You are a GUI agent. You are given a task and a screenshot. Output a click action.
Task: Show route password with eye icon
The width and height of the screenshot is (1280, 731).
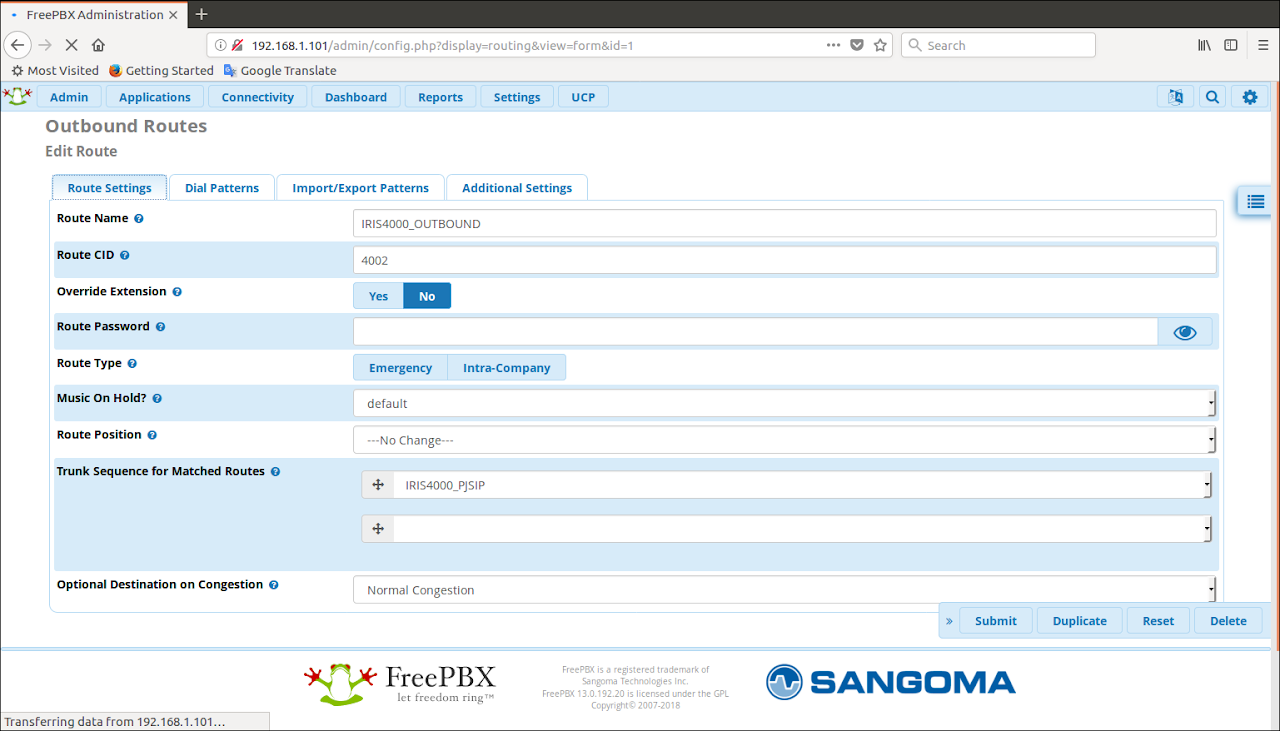[1184, 332]
